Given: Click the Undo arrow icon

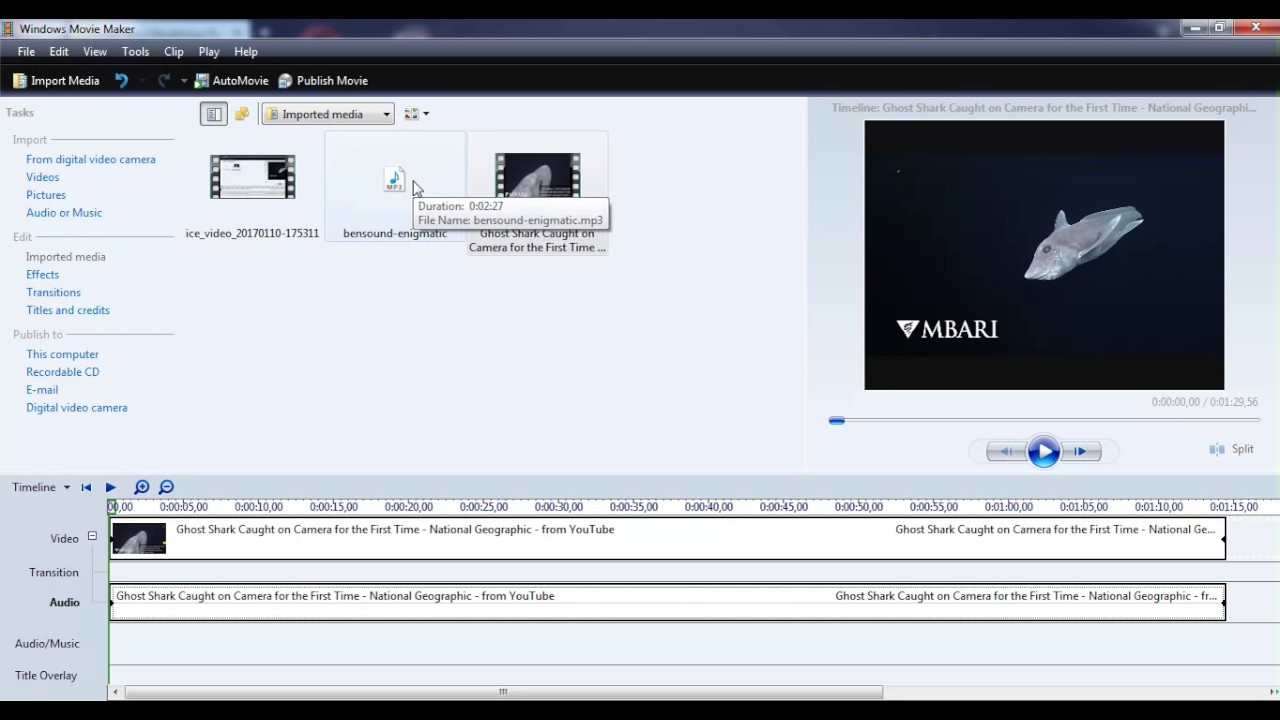Looking at the screenshot, I should [122, 81].
